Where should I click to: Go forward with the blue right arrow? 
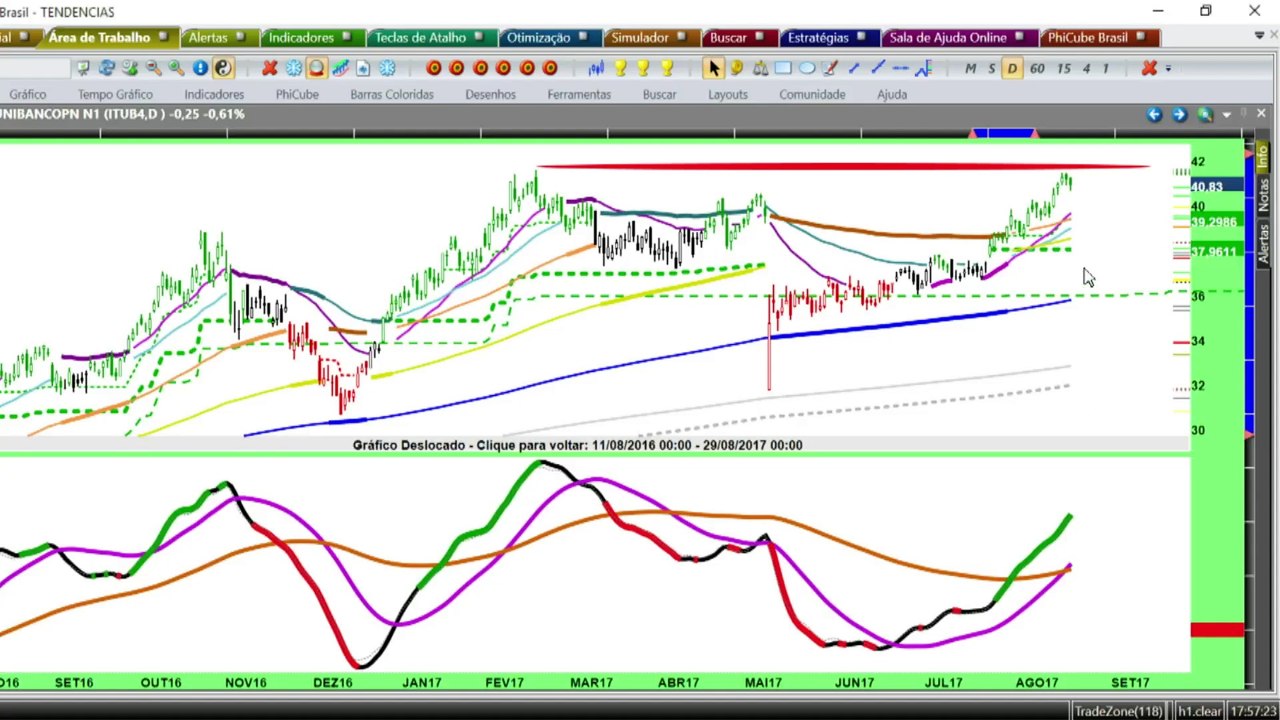click(x=1179, y=114)
